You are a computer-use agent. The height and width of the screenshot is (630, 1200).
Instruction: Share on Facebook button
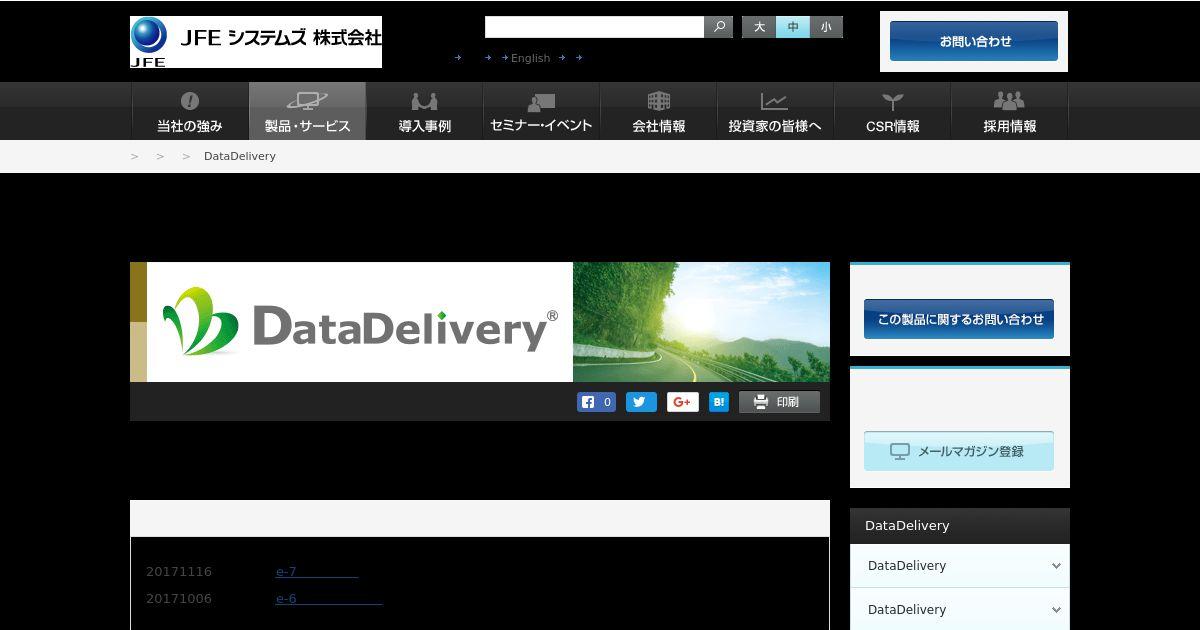(596, 402)
